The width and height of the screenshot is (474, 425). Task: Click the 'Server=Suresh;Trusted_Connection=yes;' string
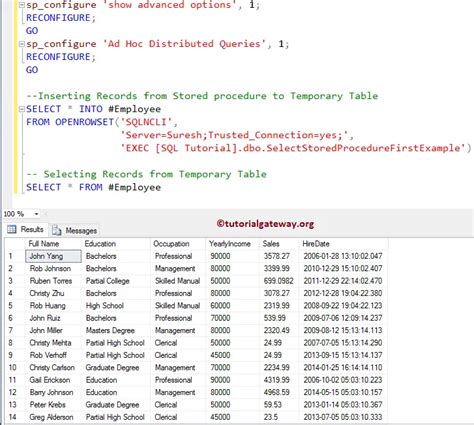pyautogui.click(x=234, y=135)
